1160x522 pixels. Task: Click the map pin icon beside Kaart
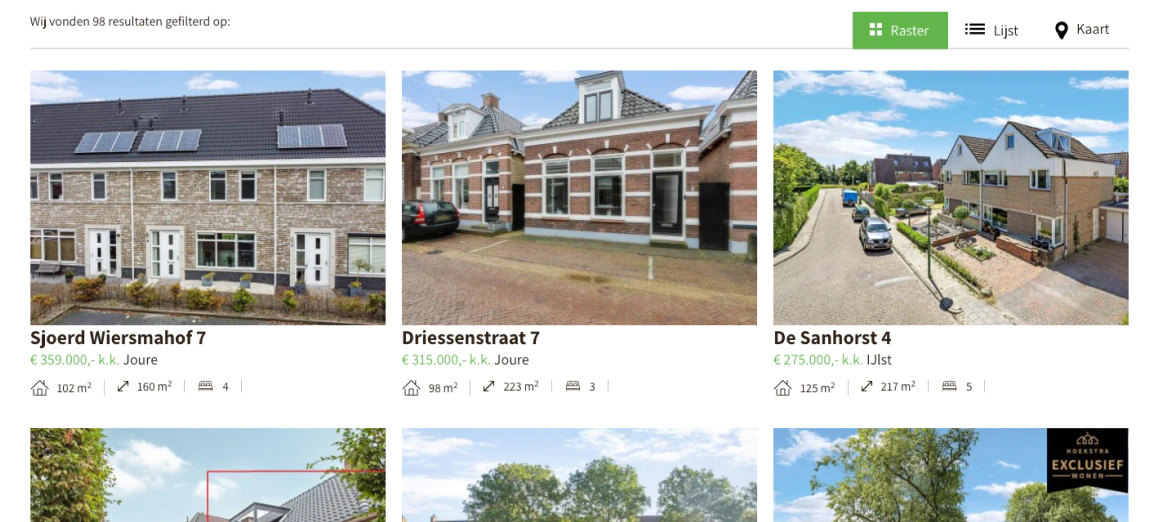coord(1061,30)
